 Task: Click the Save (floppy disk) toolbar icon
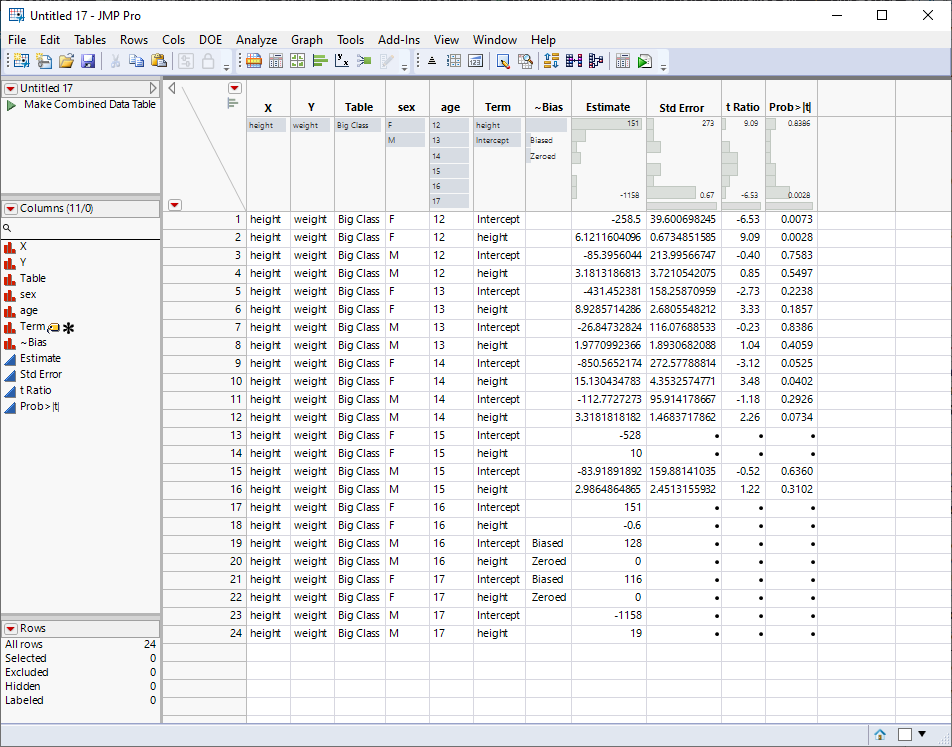(x=88, y=61)
